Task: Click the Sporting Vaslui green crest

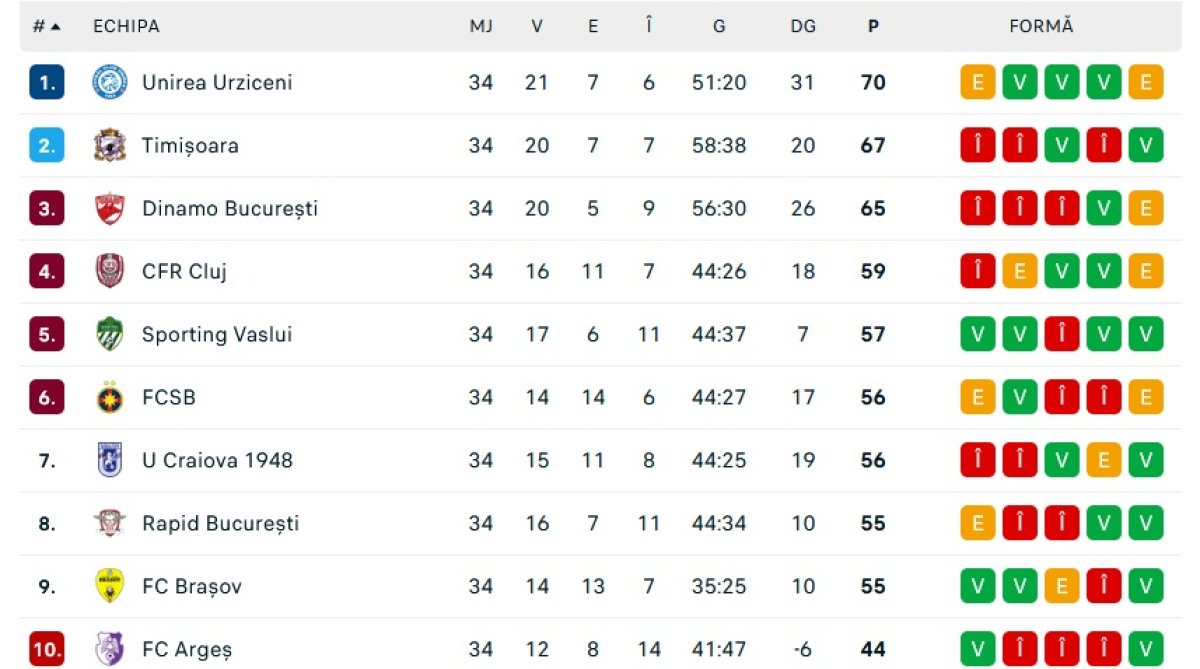Action: tap(109, 334)
